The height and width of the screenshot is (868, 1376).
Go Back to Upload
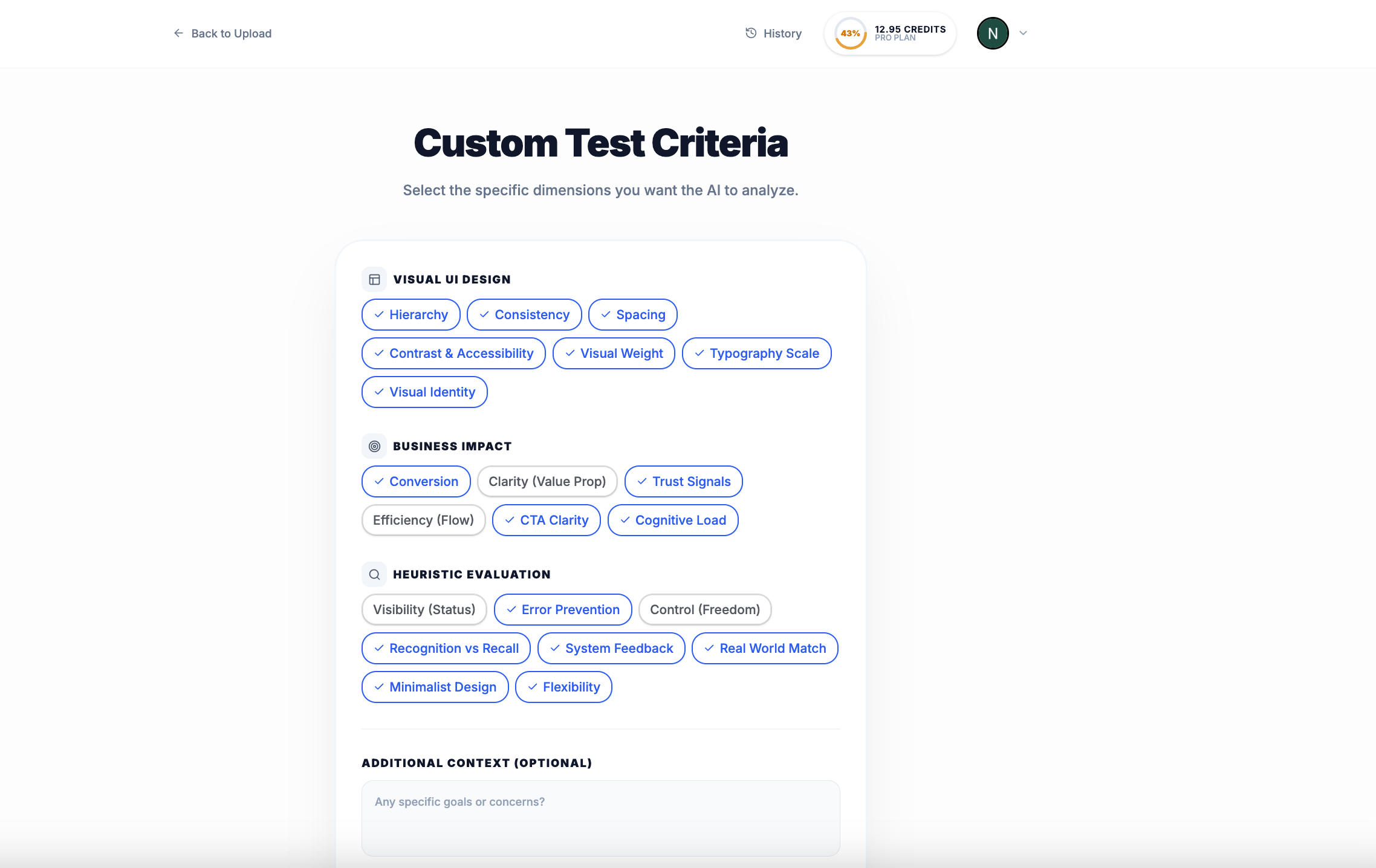coord(231,33)
